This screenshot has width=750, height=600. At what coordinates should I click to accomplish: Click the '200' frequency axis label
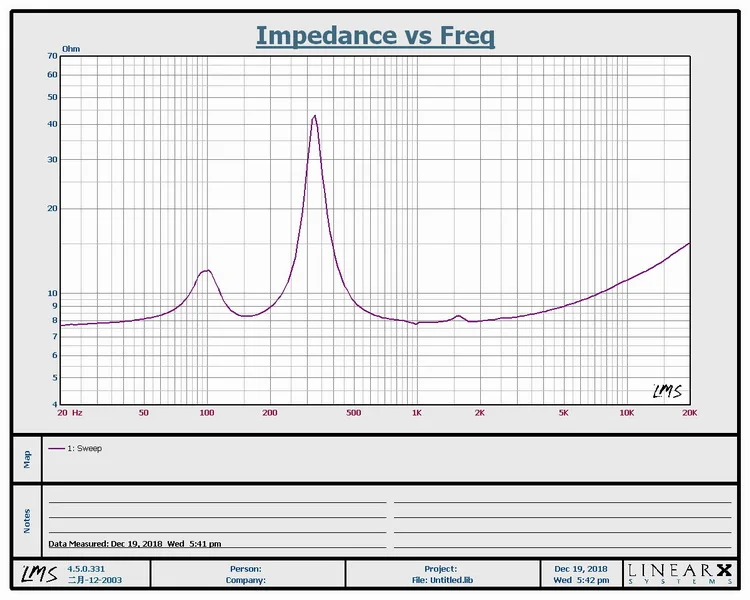(x=270, y=412)
